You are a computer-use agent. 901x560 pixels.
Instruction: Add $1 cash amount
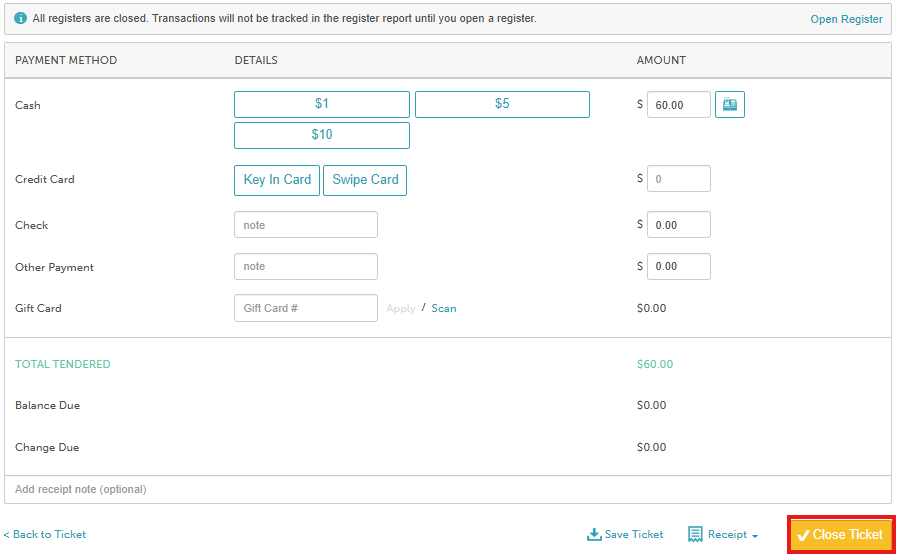pos(322,104)
